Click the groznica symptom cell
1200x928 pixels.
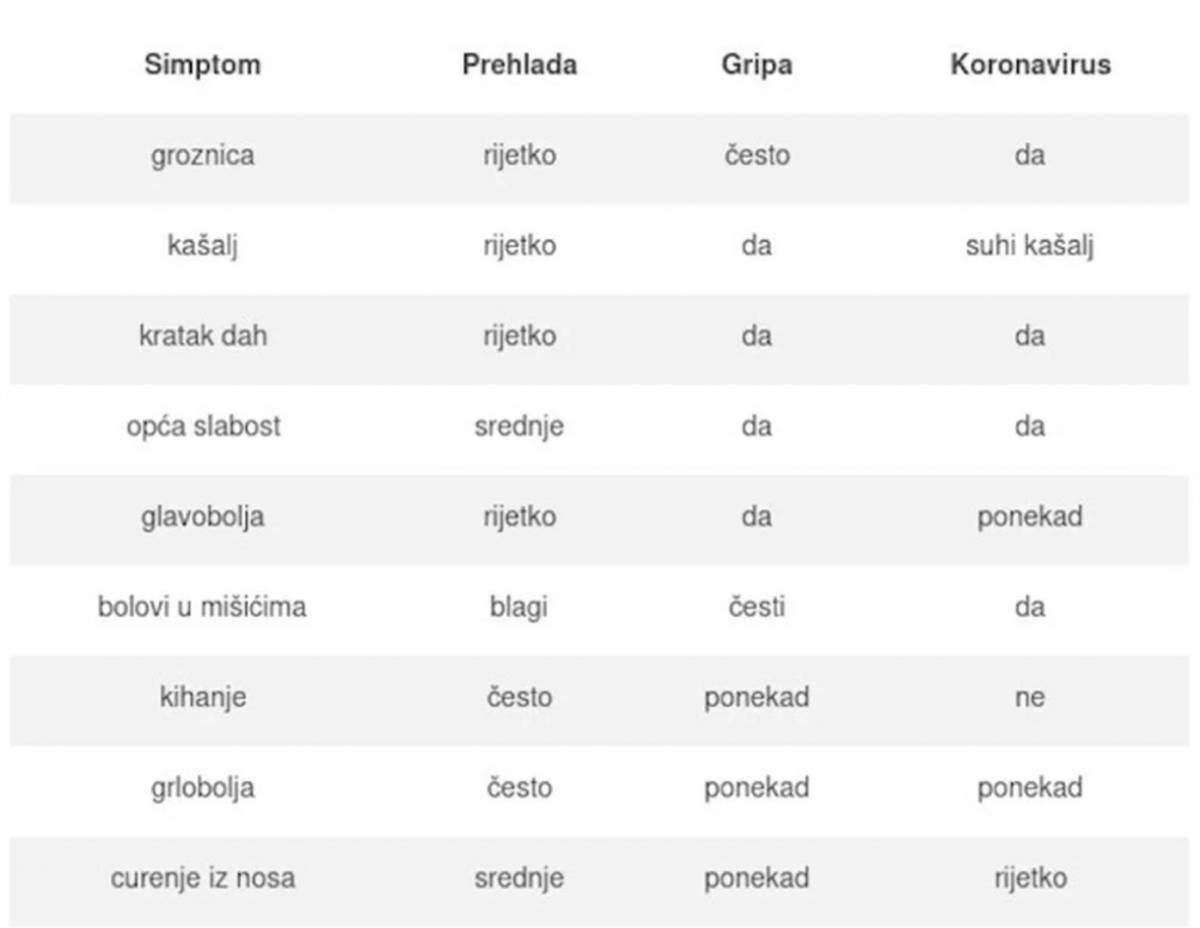(202, 156)
